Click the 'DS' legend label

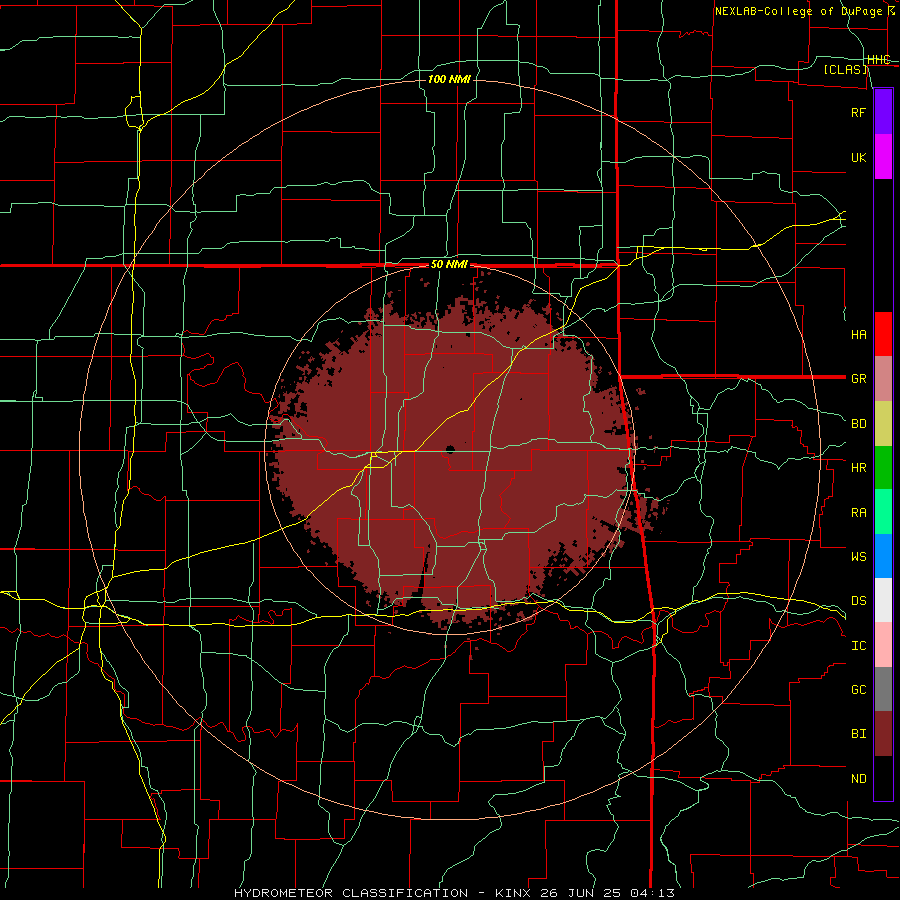pyautogui.click(x=859, y=601)
